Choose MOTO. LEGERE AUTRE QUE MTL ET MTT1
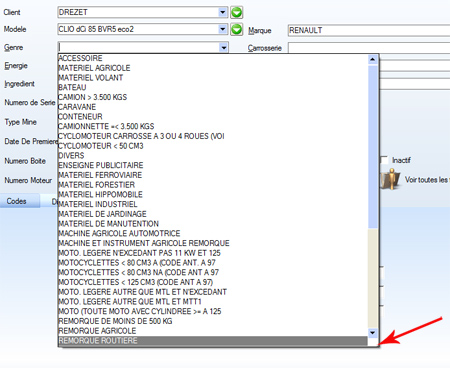 tap(213, 302)
